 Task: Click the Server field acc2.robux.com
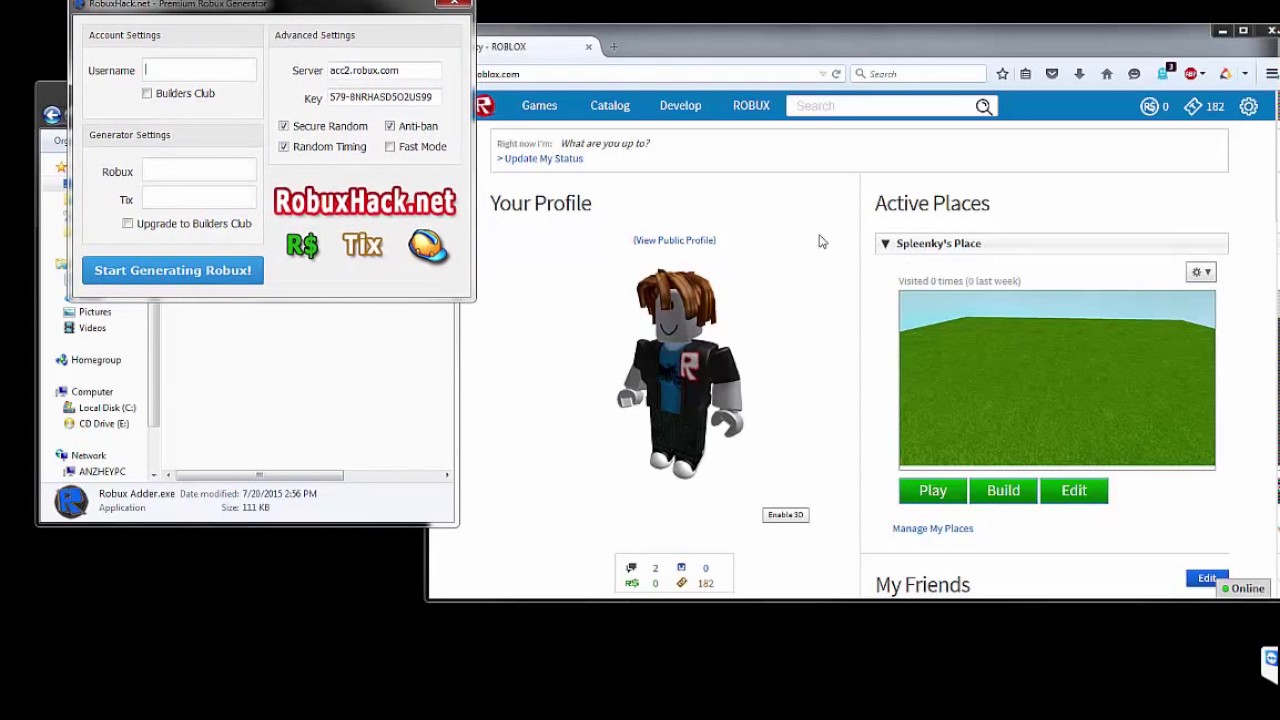[x=384, y=71]
